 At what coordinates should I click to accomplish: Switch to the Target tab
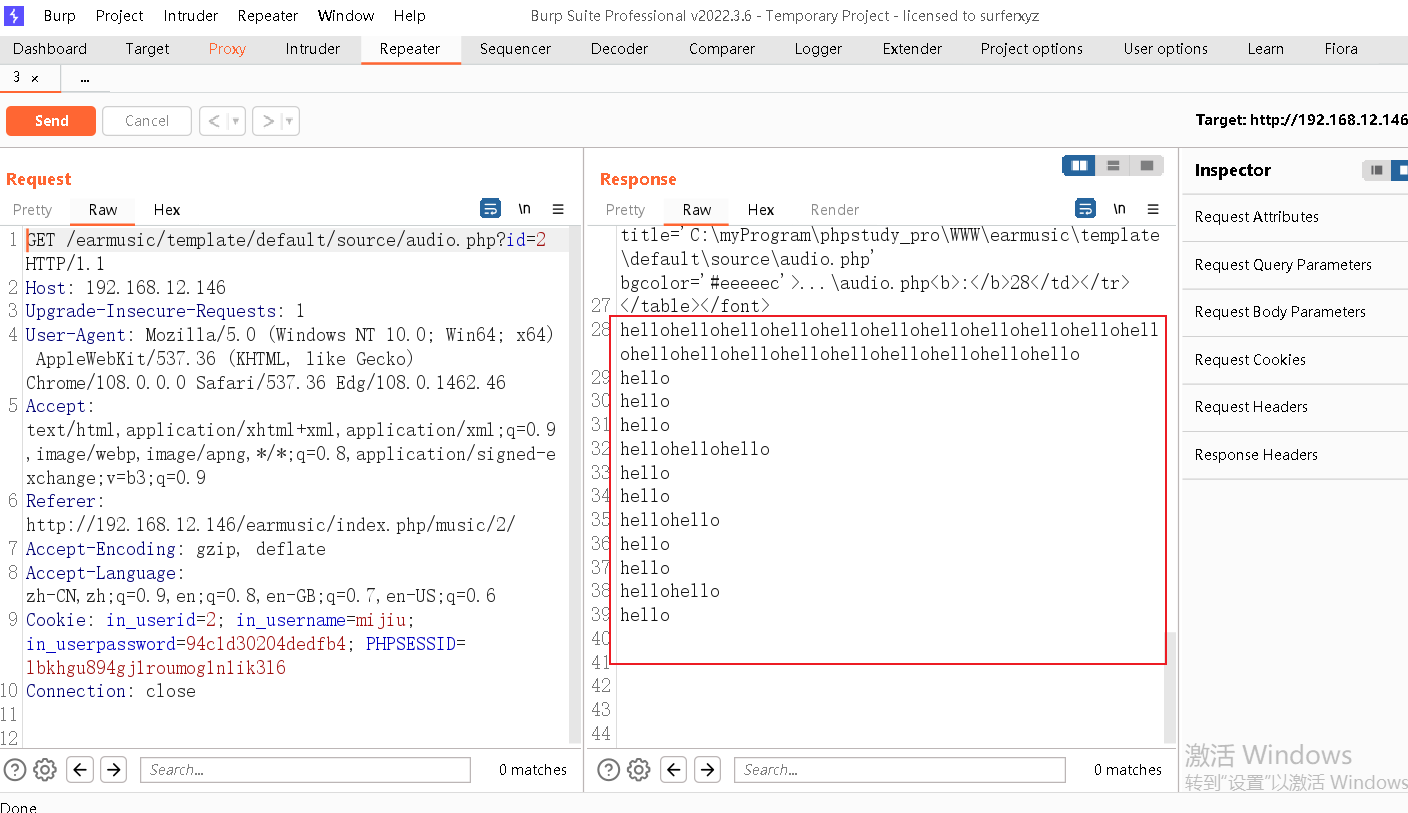(147, 49)
